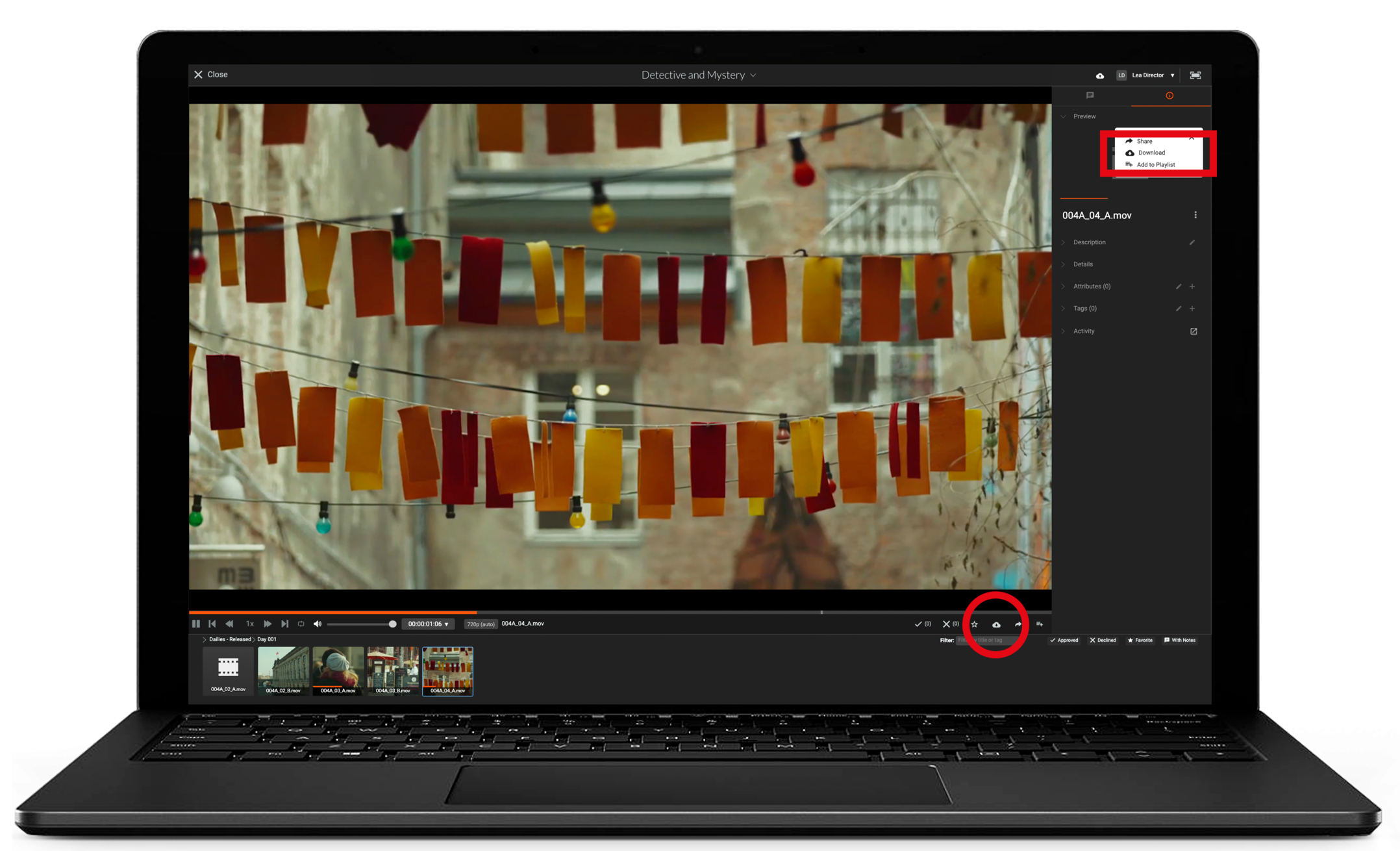Toggle loop playback icon
The height and width of the screenshot is (851, 1400).
[301, 624]
